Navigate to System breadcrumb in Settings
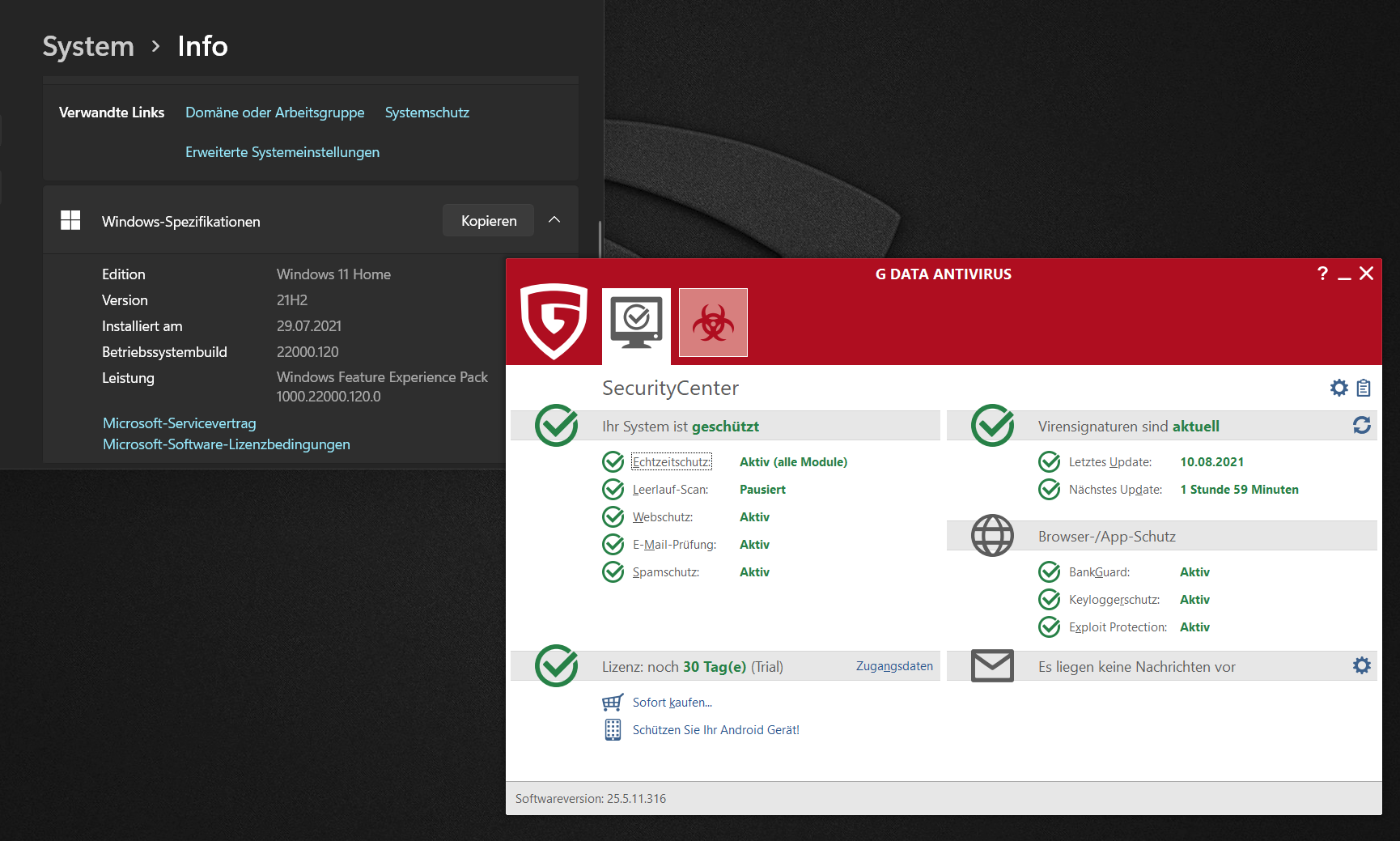The height and width of the screenshot is (841, 1400). 88,46
